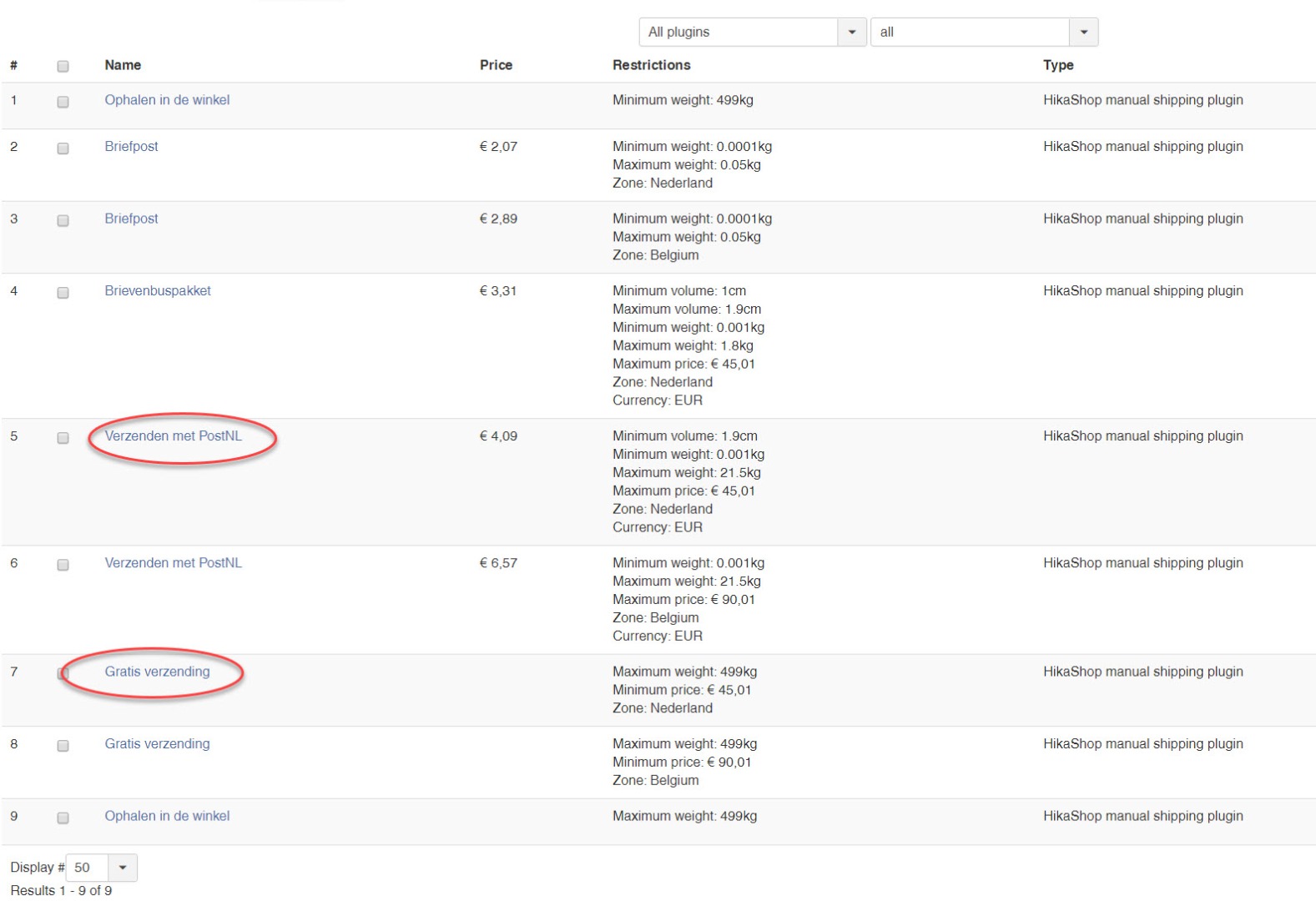Click the € 2,07 price cell

498,147
